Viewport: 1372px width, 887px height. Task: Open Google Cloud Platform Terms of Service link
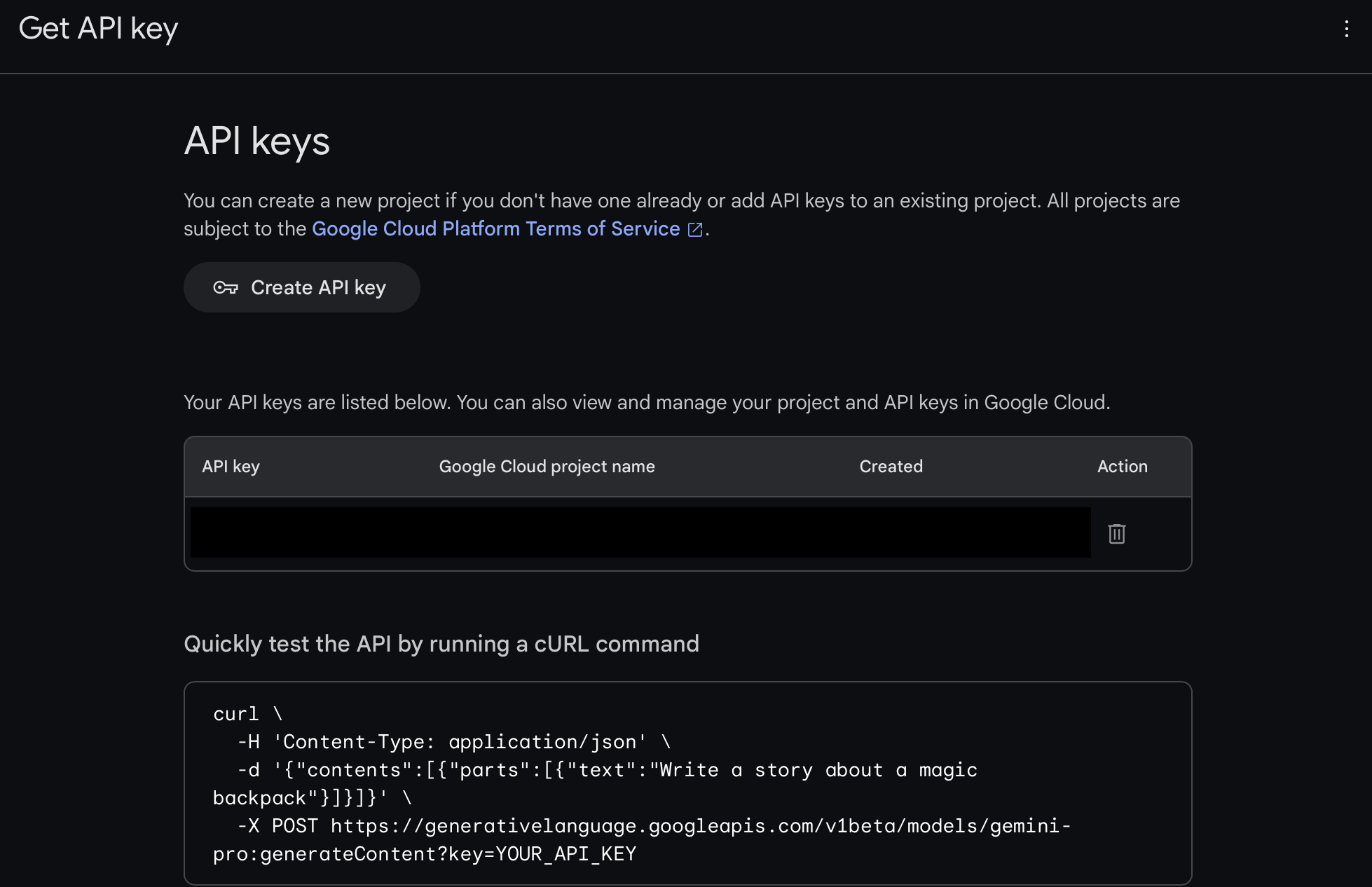(x=495, y=229)
